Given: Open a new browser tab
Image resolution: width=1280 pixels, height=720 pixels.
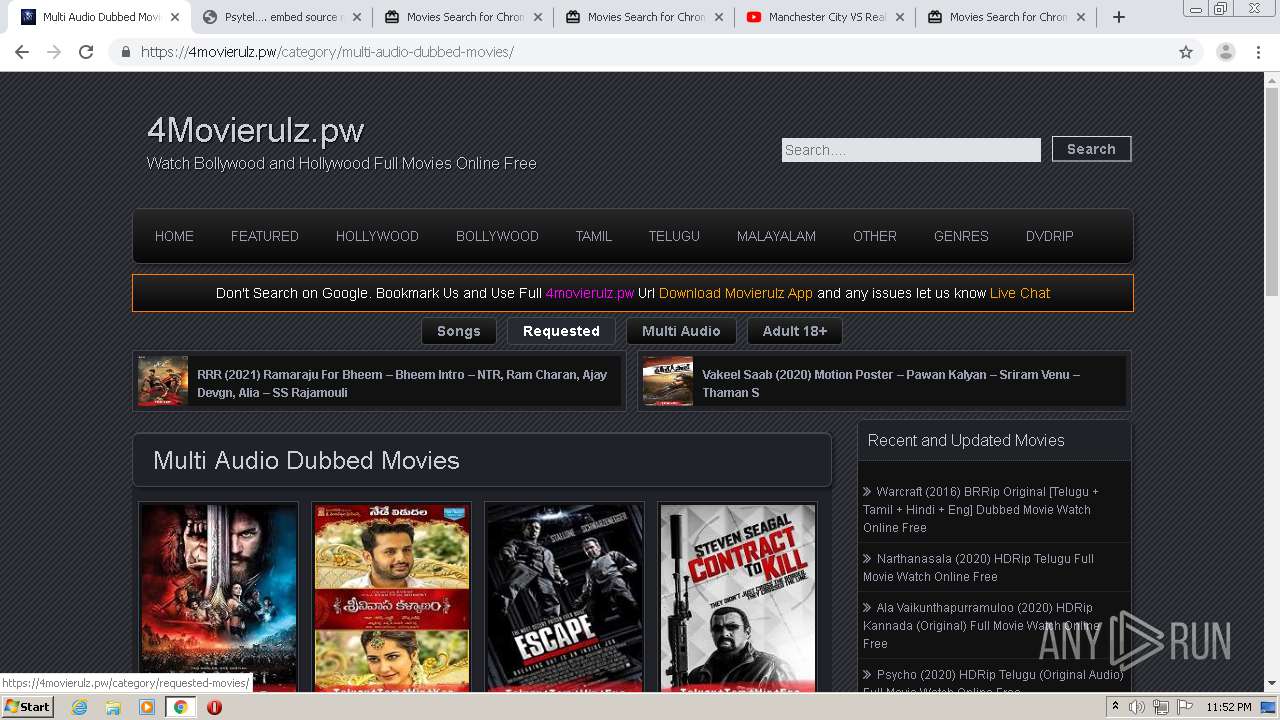Looking at the screenshot, I should coord(1119,17).
